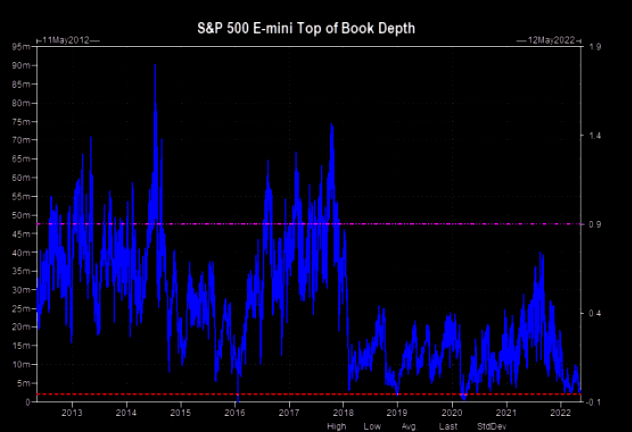The width and height of the screenshot is (632, 432).
Task: Click the 45m left axis label
Action: click(21, 234)
